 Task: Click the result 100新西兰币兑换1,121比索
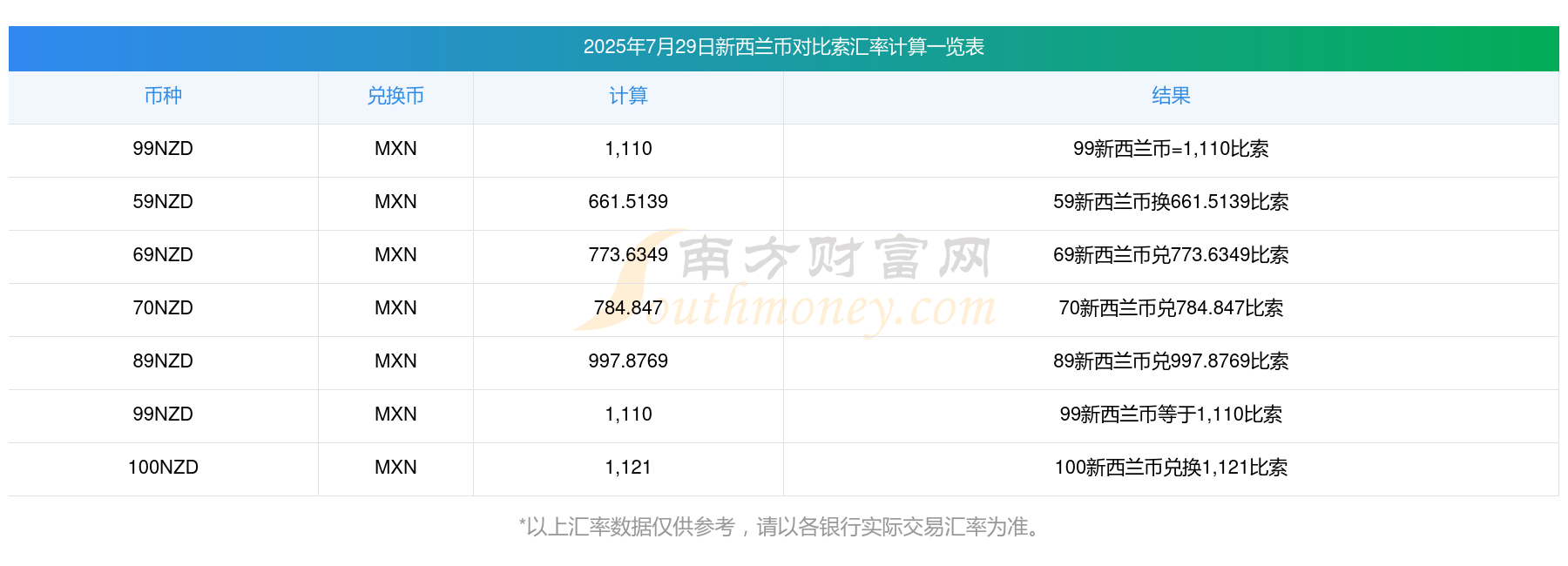(1171, 468)
